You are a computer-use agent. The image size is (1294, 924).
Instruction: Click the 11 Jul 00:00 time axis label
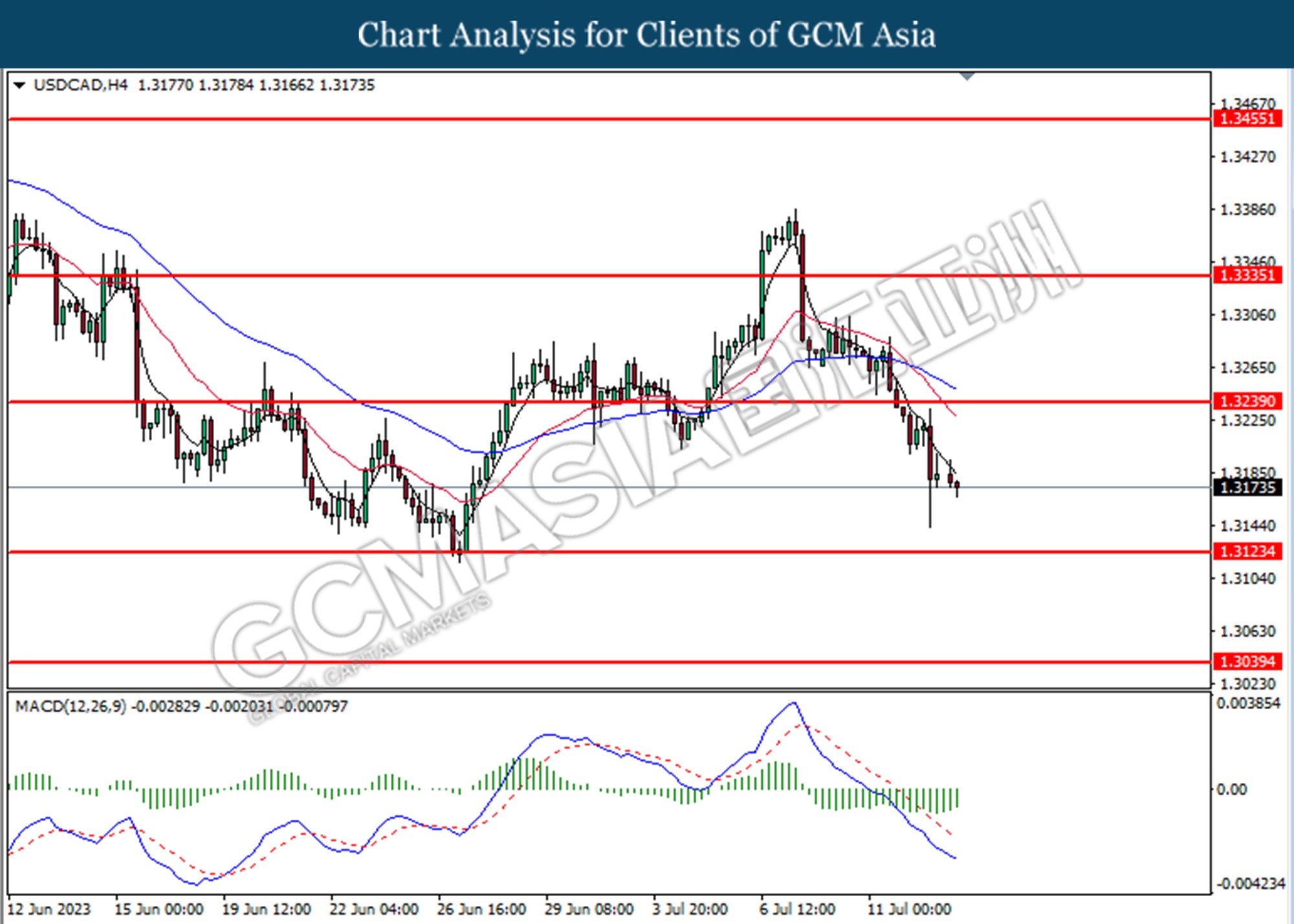(909, 909)
